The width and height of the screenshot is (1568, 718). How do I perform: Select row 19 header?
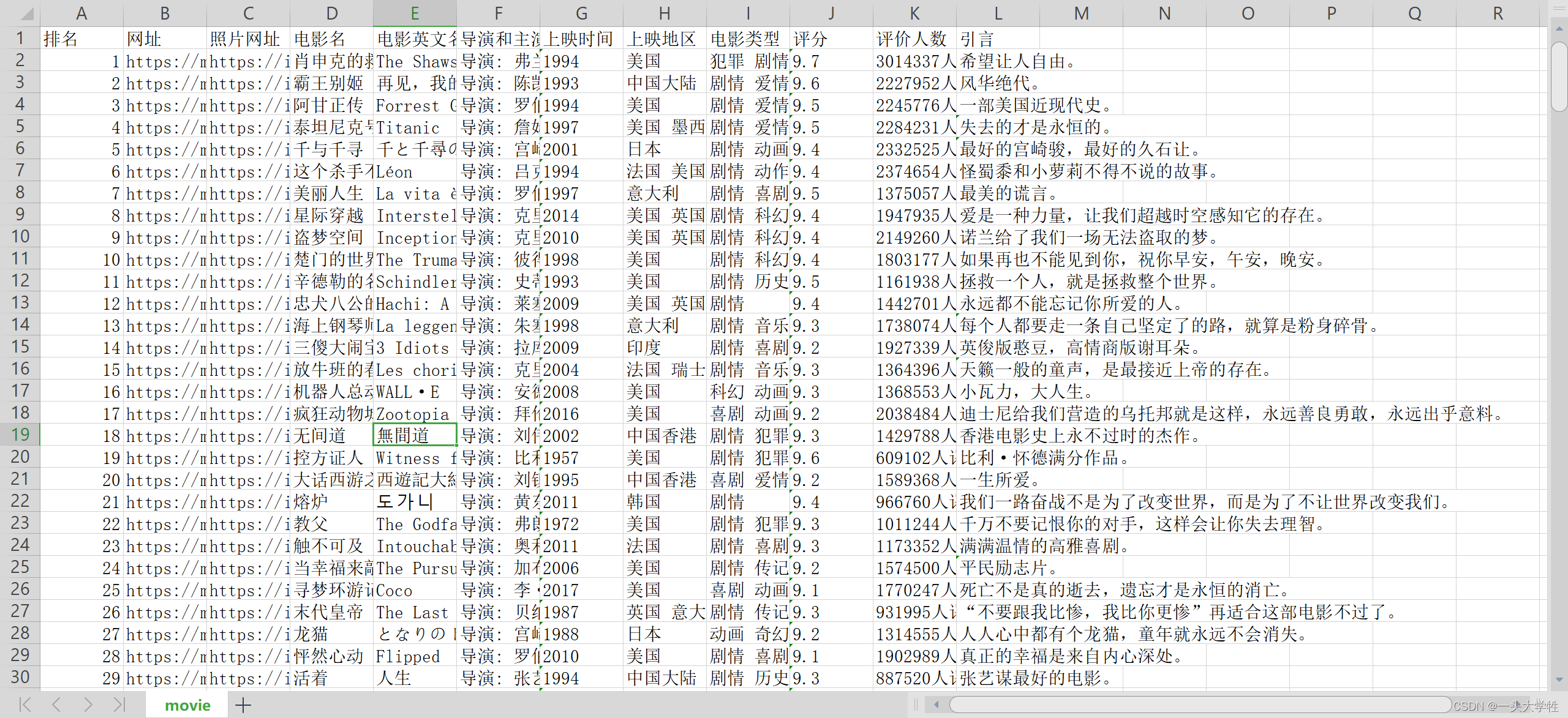[x=20, y=435]
